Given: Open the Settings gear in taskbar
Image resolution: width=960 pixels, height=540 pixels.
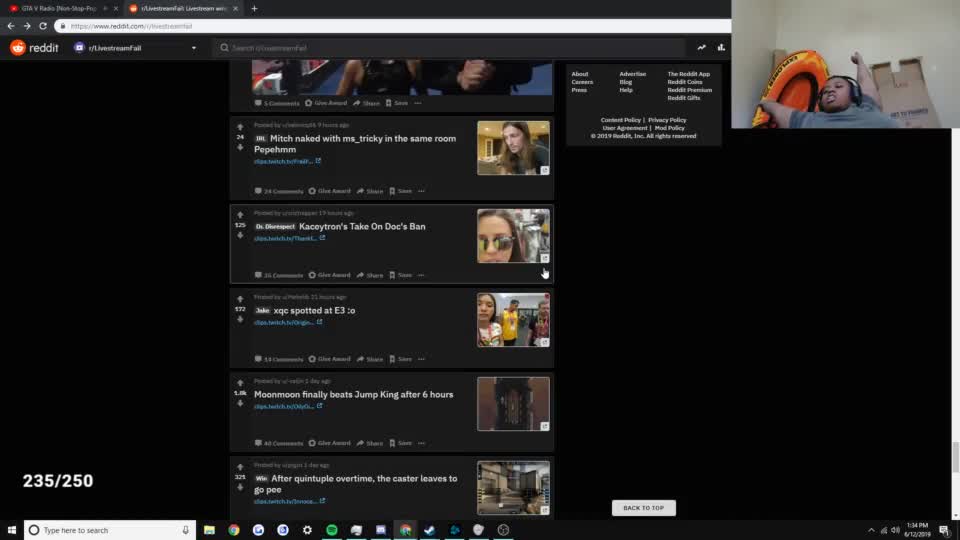Looking at the screenshot, I should tap(307, 530).
